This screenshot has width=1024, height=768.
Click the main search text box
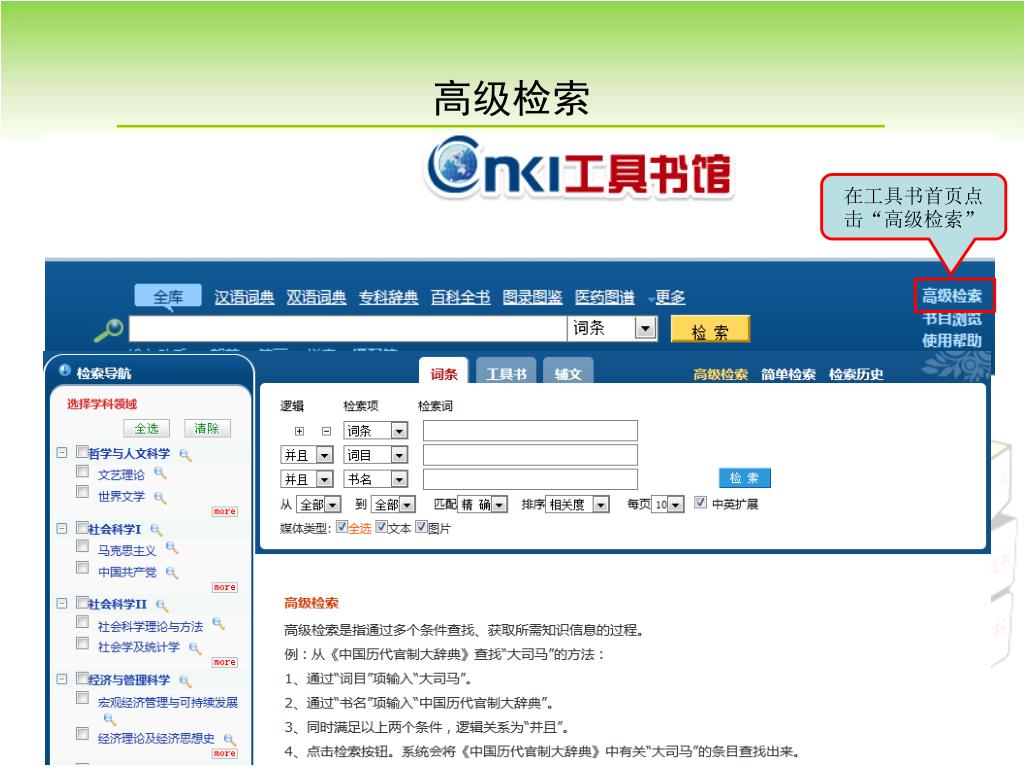(348, 328)
